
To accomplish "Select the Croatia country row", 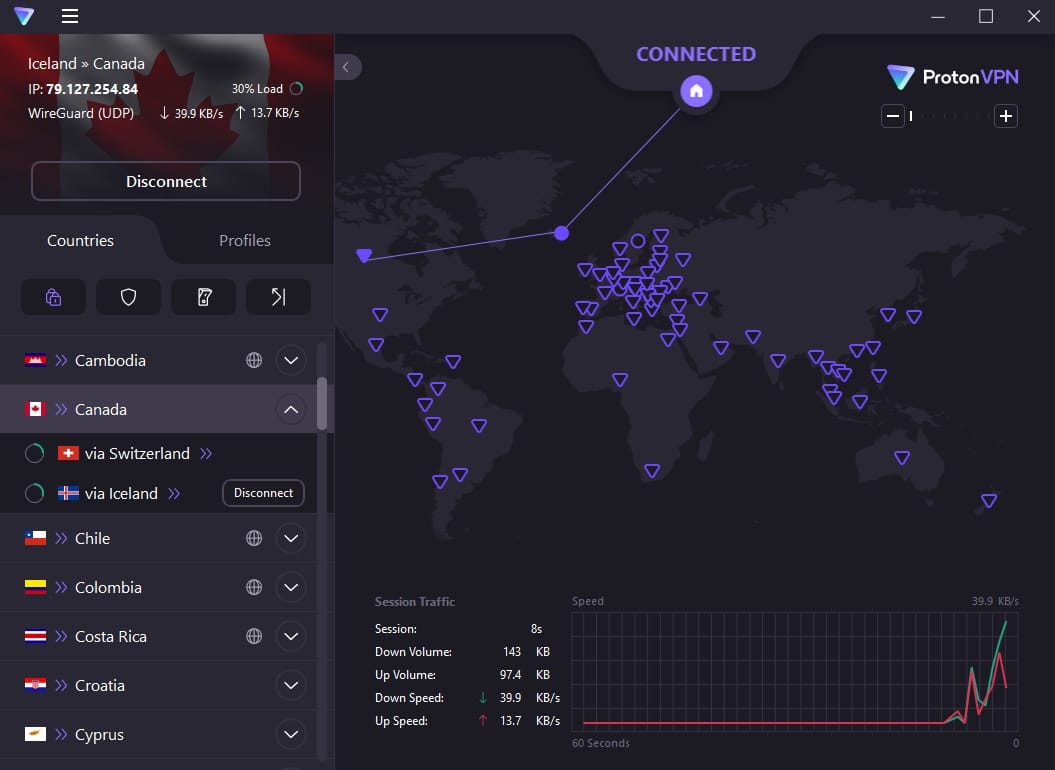I will tap(158, 685).
